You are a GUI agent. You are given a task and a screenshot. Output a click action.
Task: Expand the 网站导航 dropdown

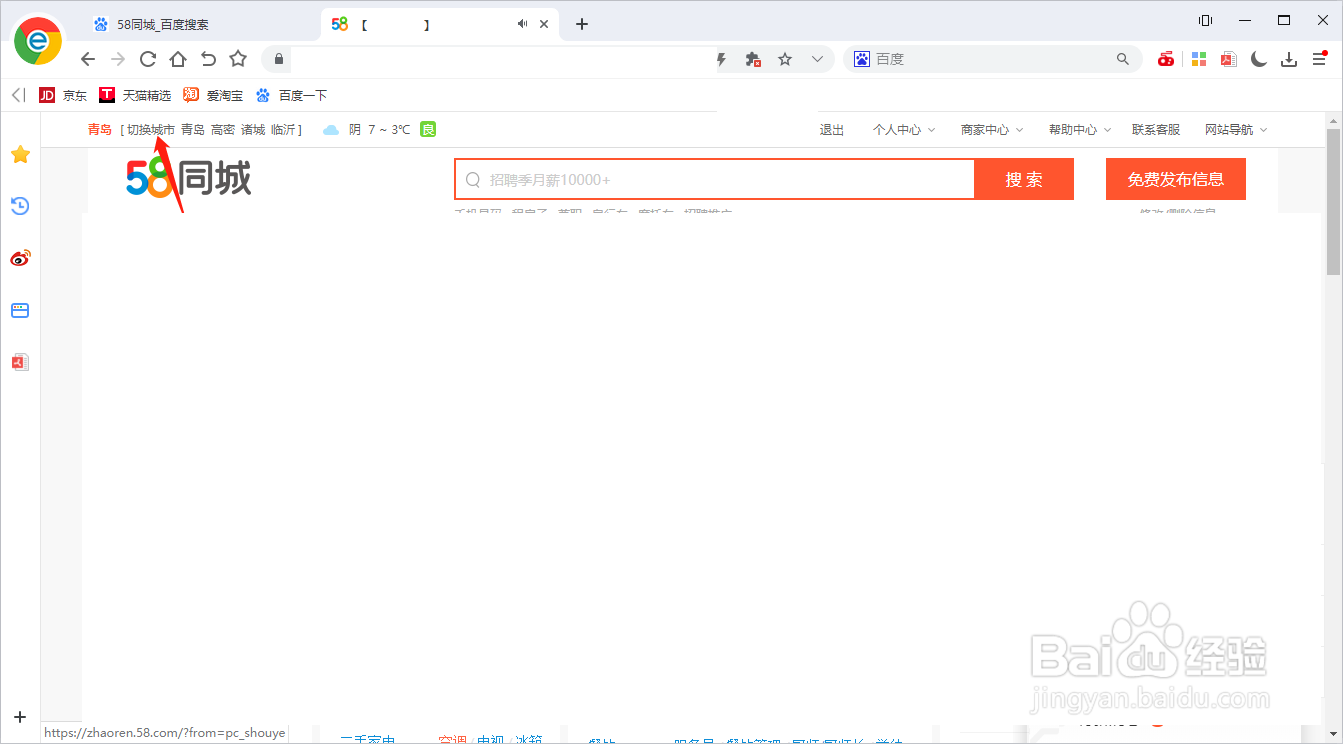click(1236, 130)
